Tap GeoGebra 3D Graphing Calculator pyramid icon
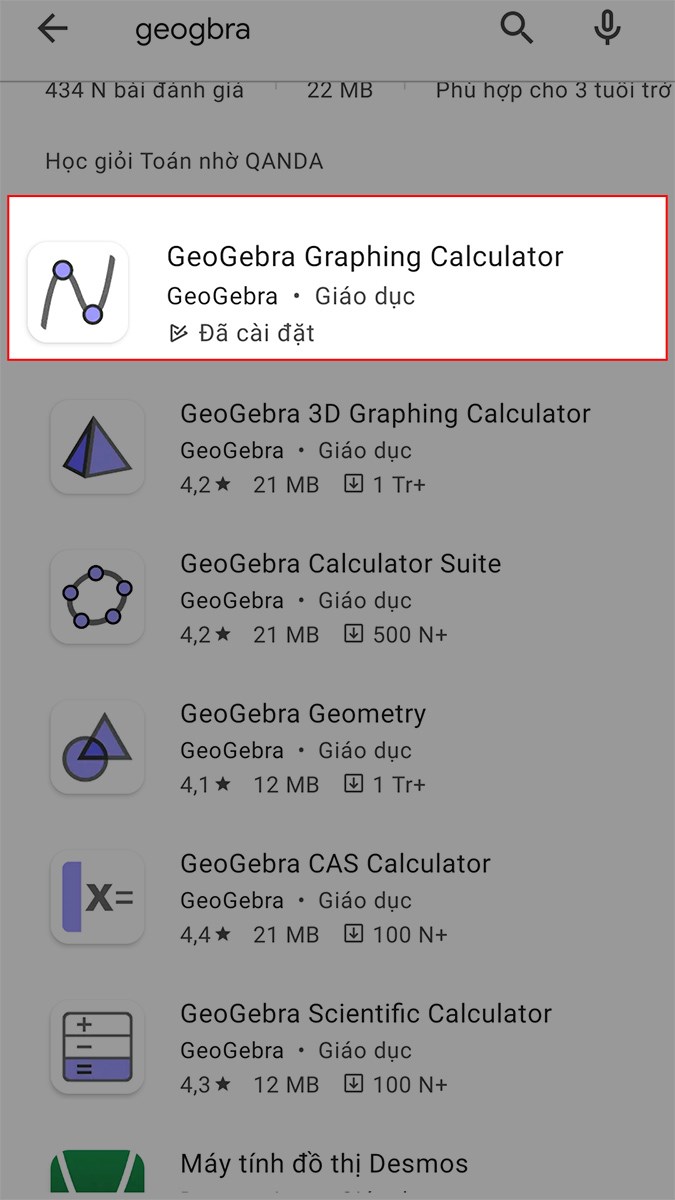This screenshot has width=675, height=1200. point(97,448)
